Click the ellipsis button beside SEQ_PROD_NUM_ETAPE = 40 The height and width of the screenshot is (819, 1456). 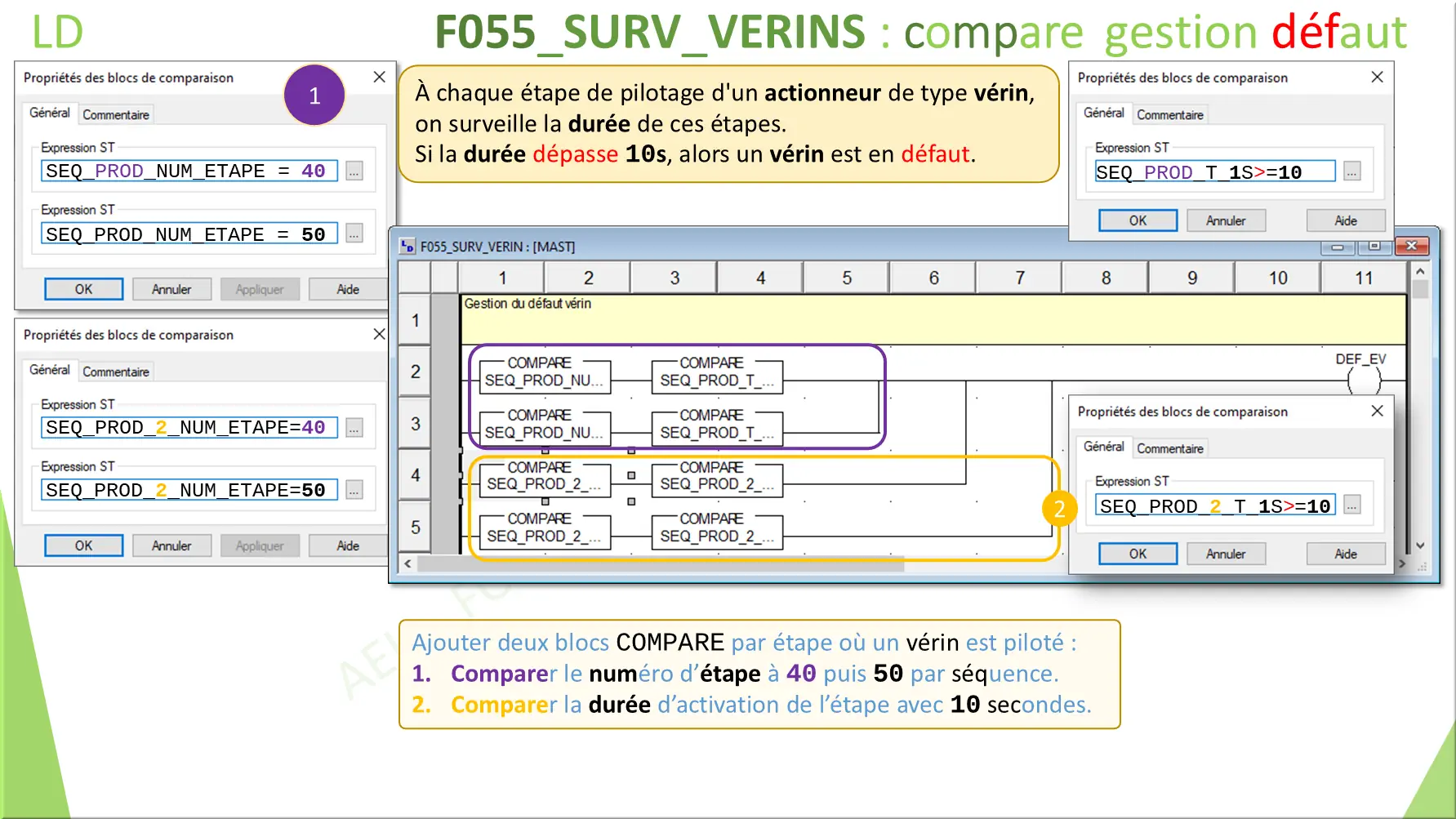click(x=354, y=171)
